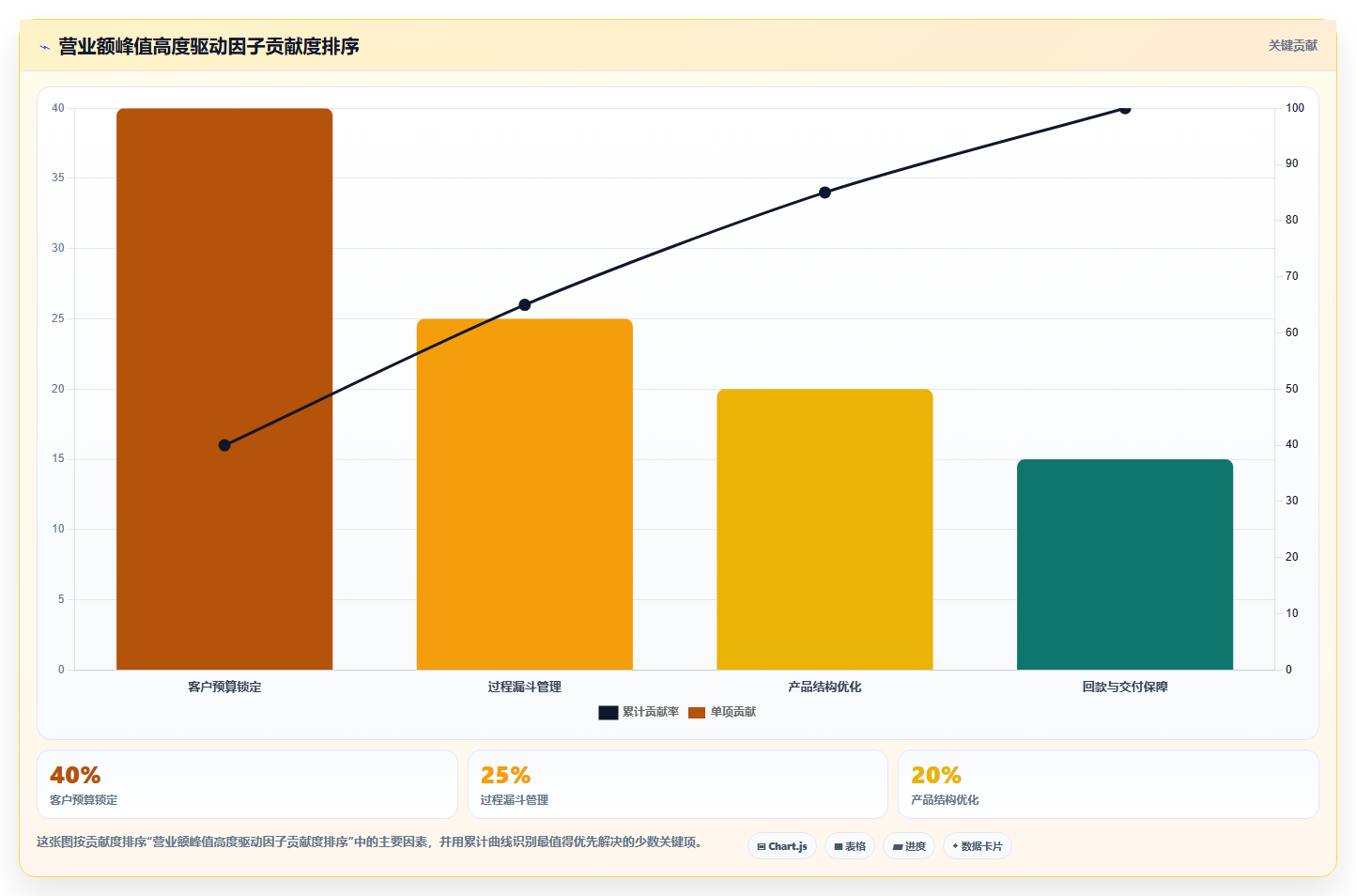Click the 客户预算锁定 brown bar
The image size is (1356, 896).
pos(224,389)
